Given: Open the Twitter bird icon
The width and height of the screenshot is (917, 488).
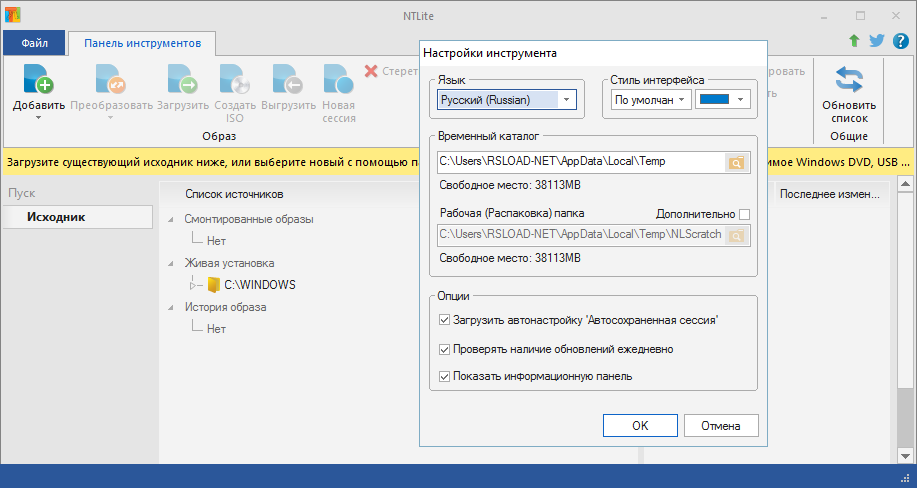Looking at the screenshot, I should [877, 40].
